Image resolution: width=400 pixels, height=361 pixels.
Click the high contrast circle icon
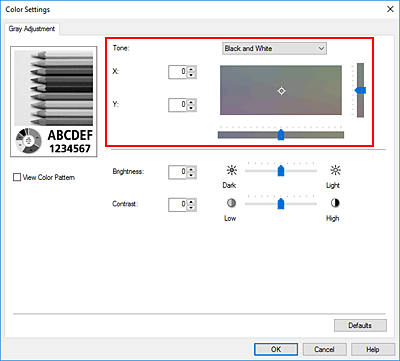coord(335,203)
